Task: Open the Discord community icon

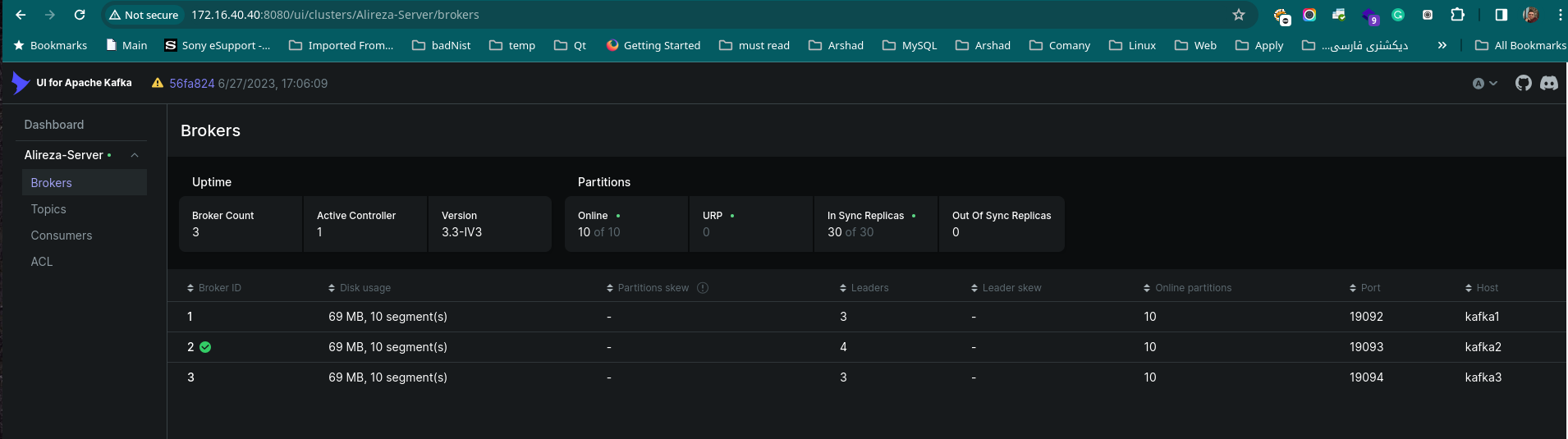Action: pyautogui.click(x=1549, y=83)
